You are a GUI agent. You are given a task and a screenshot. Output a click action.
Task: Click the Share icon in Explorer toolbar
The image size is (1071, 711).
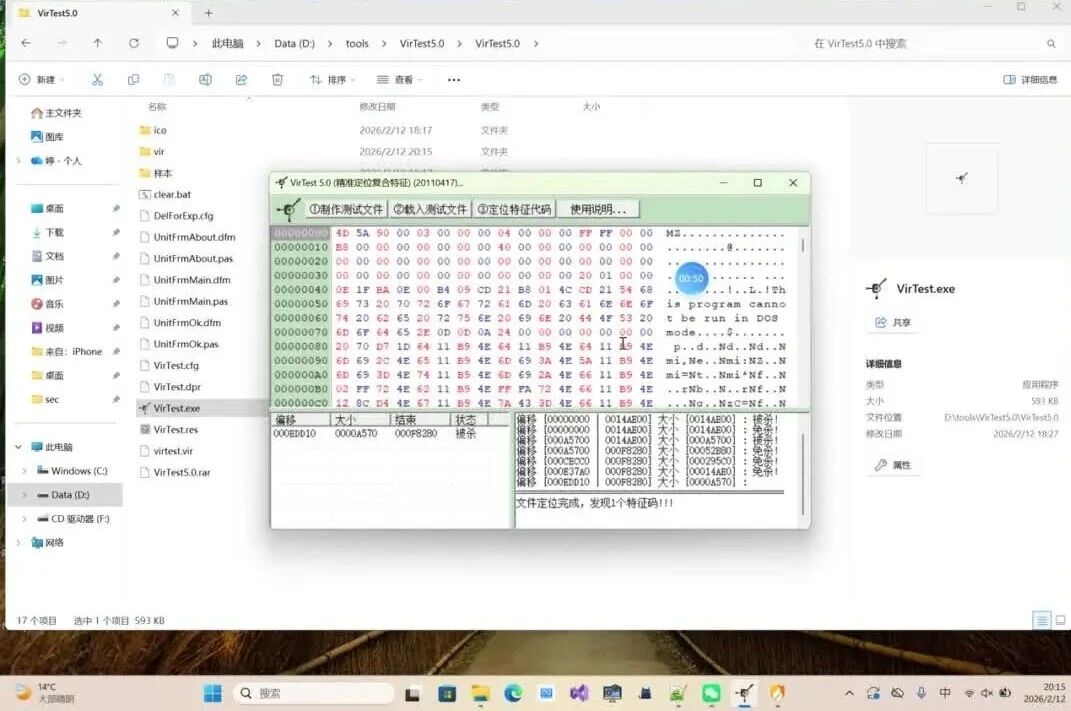click(241, 80)
